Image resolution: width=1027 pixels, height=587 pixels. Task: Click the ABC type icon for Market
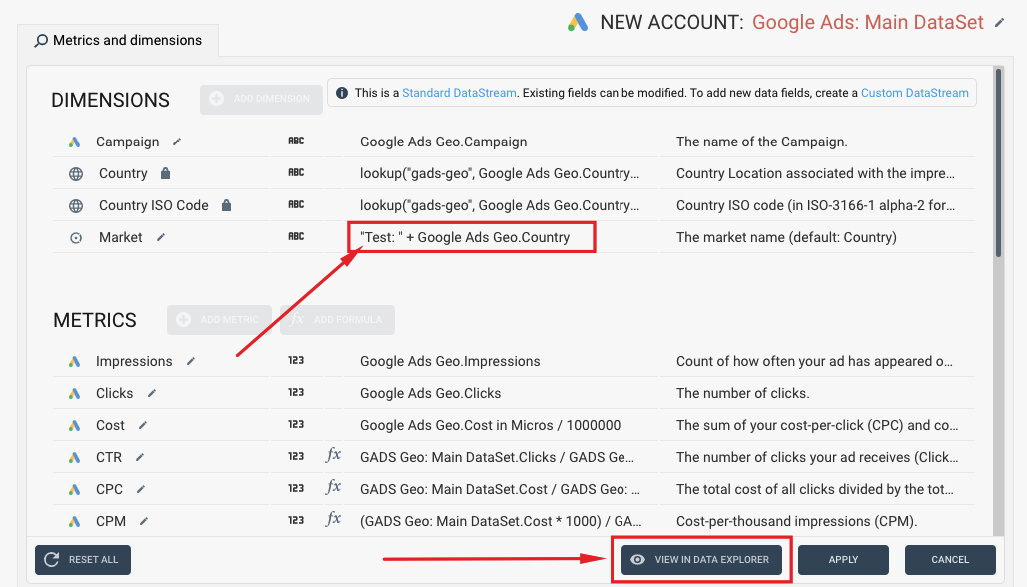(x=296, y=237)
